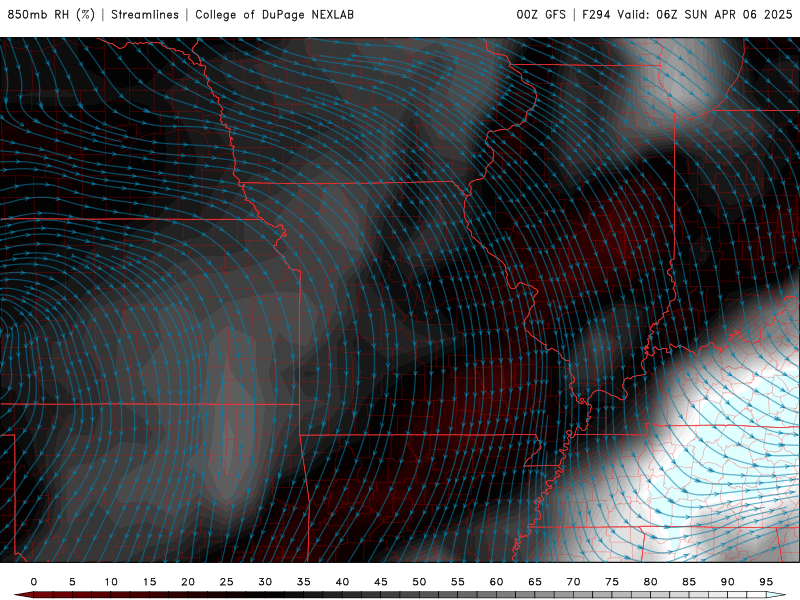800x600 pixels.
Task: Click the "20" value on the legend
Action: 188,582
